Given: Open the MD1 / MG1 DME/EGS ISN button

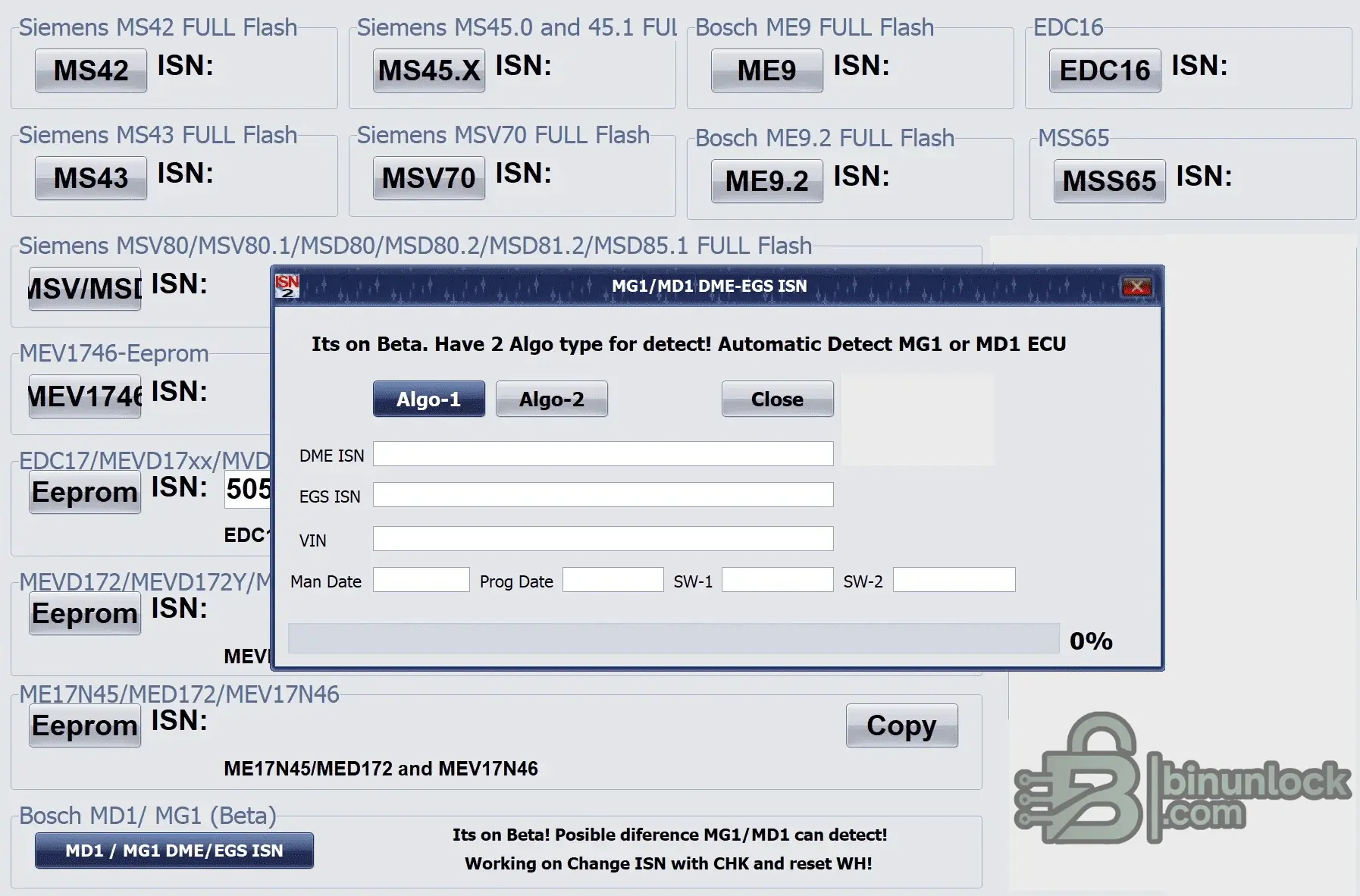Looking at the screenshot, I should point(174,851).
